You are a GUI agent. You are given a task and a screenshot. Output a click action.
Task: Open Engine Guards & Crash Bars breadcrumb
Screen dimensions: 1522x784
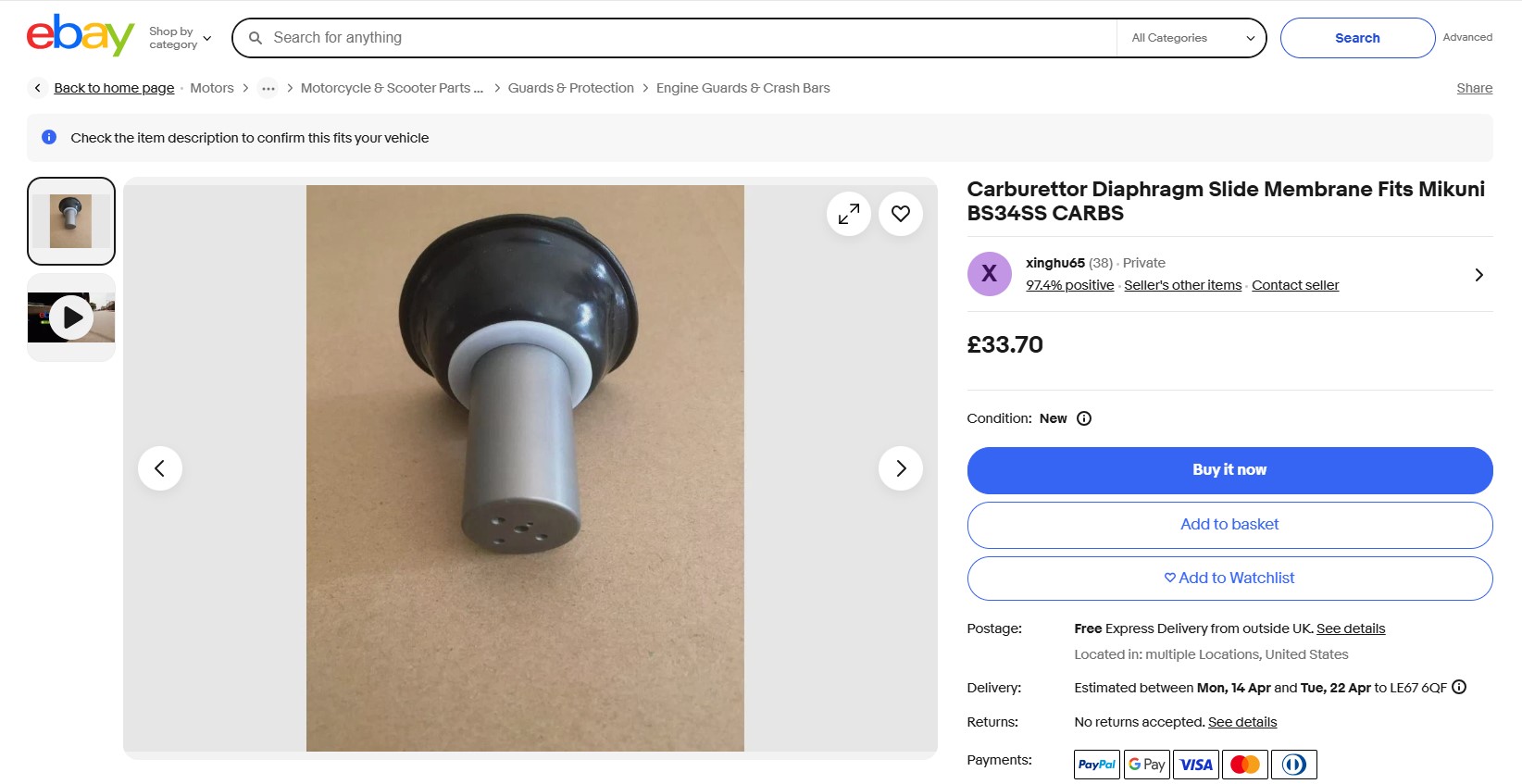point(742,88)
